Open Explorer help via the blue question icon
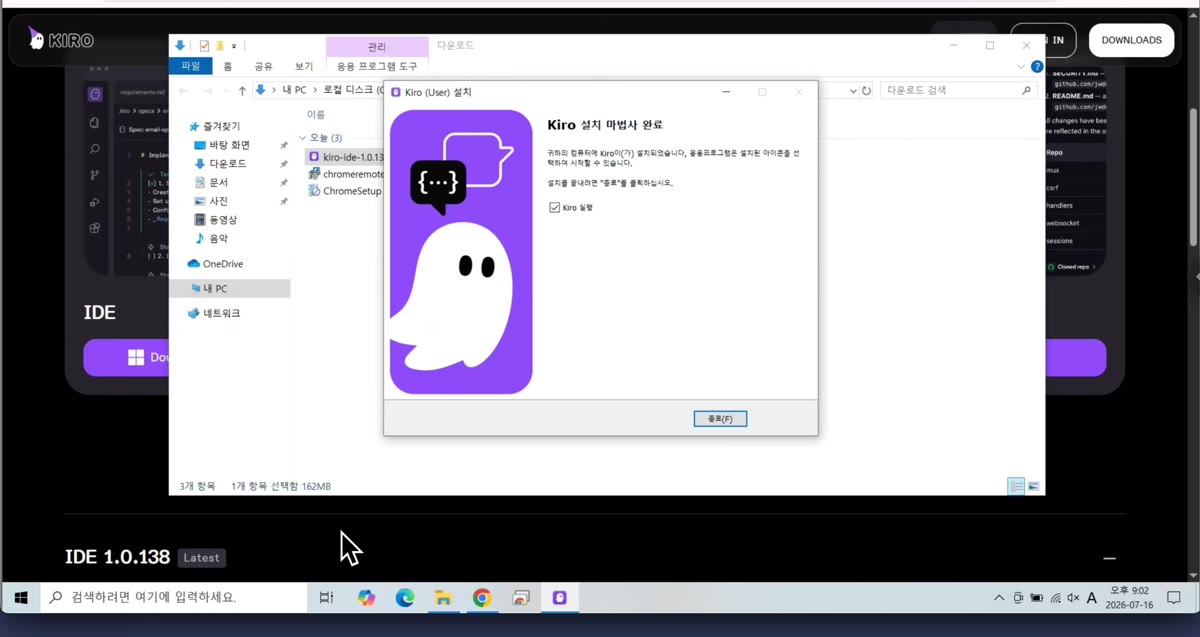Viewport: 1200px width, 637px height. coord(1037,67)
